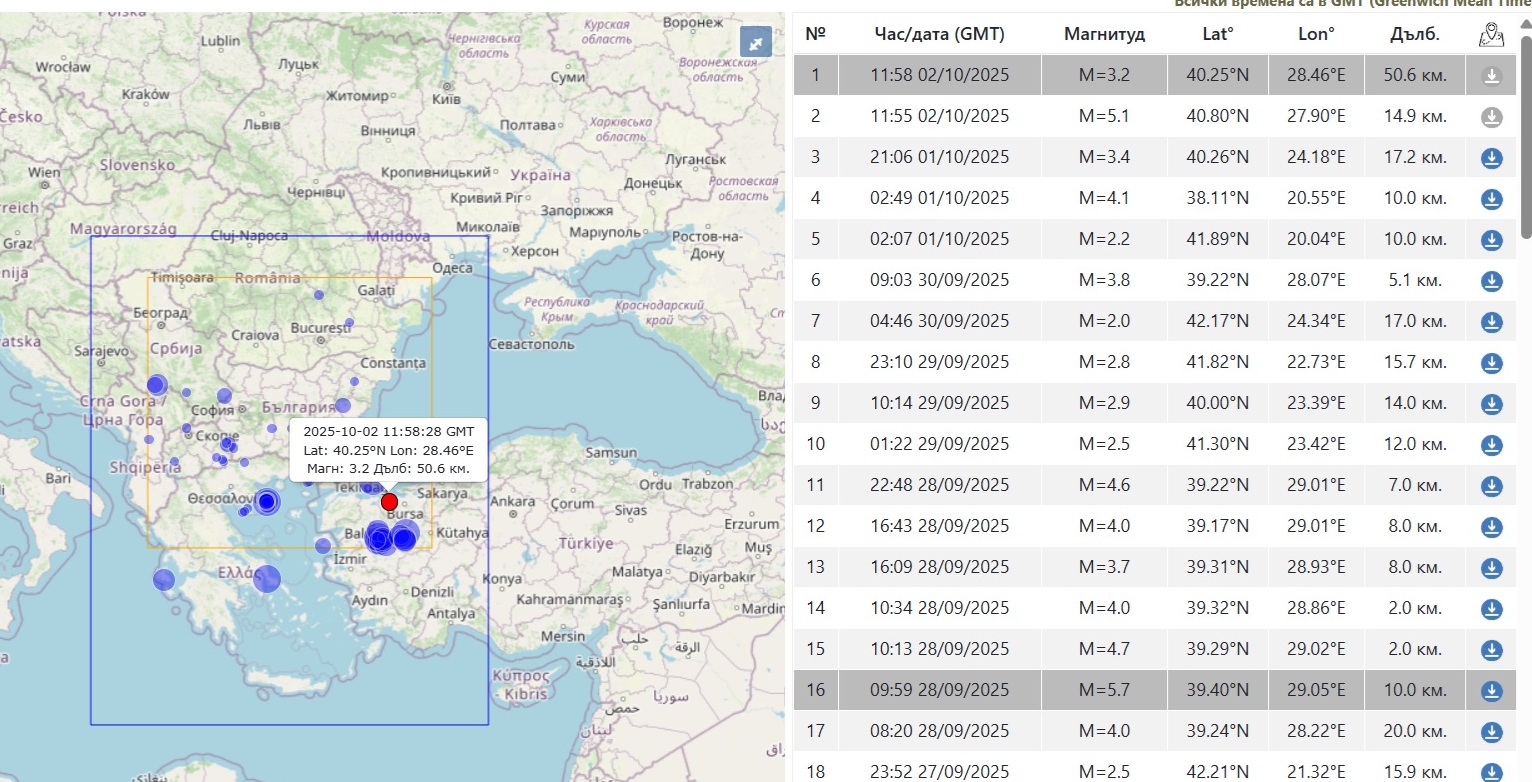Screen dimensions: 1532x782
Task: Click the map pin column header icon
Action: tap(1491, 35)
